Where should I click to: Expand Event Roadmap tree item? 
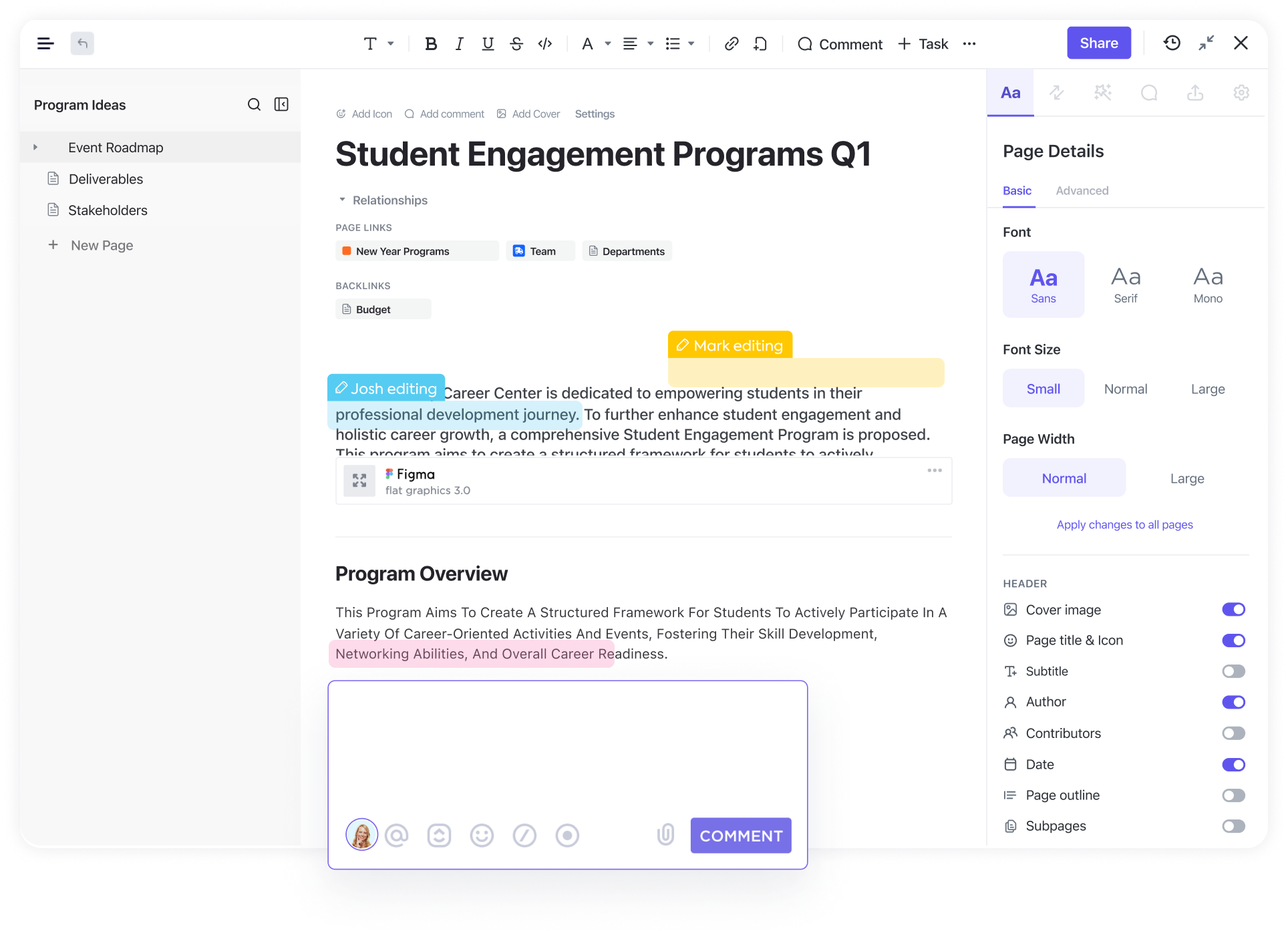[35, 148]
